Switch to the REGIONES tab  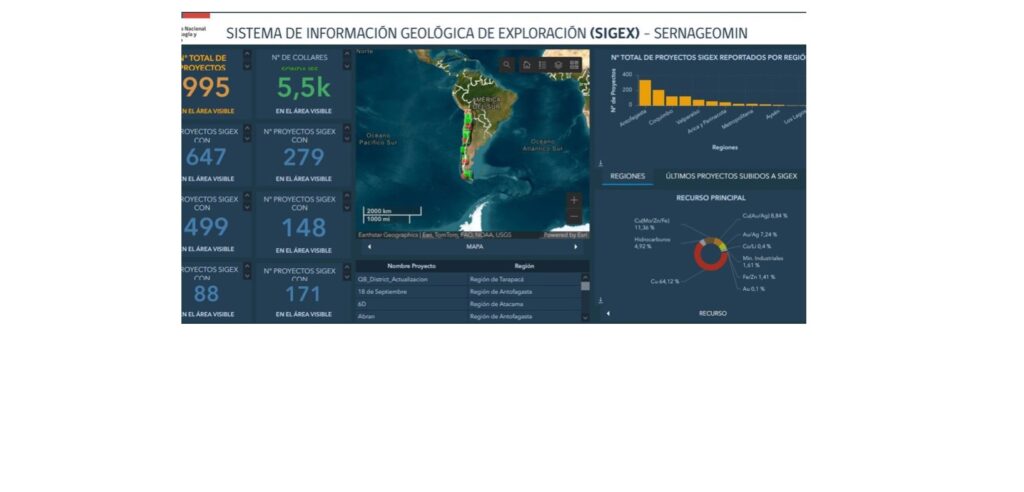click(x=627, y=176)
